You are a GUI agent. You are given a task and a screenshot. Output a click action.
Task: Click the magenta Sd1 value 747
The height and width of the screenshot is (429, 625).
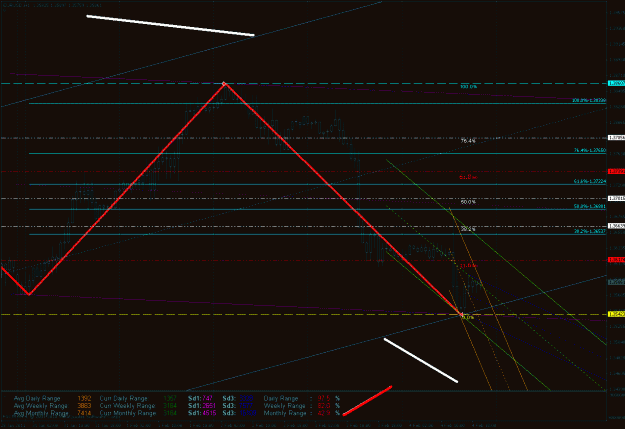(207, 398)
